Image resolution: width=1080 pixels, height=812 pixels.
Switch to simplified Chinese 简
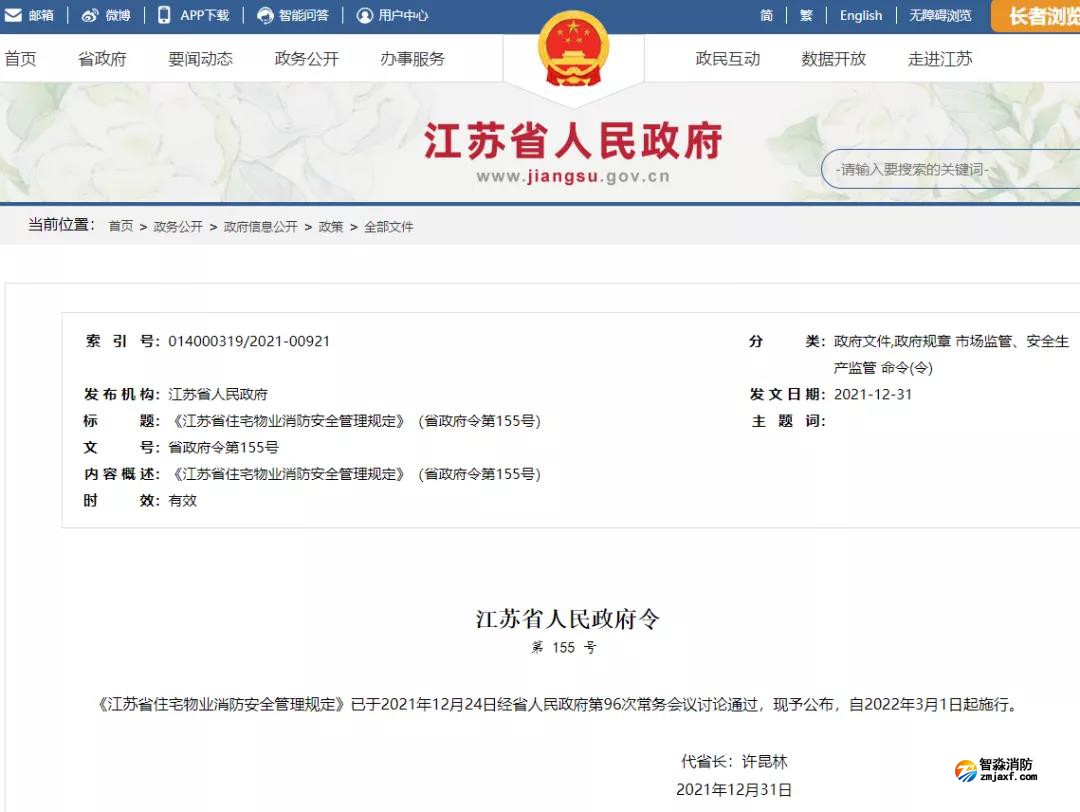(x=766, y=15)
